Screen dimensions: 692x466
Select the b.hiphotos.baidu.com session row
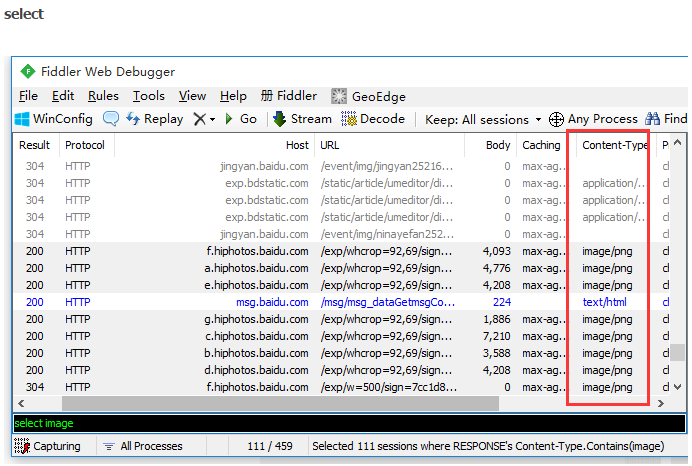(x=341, y=353)
